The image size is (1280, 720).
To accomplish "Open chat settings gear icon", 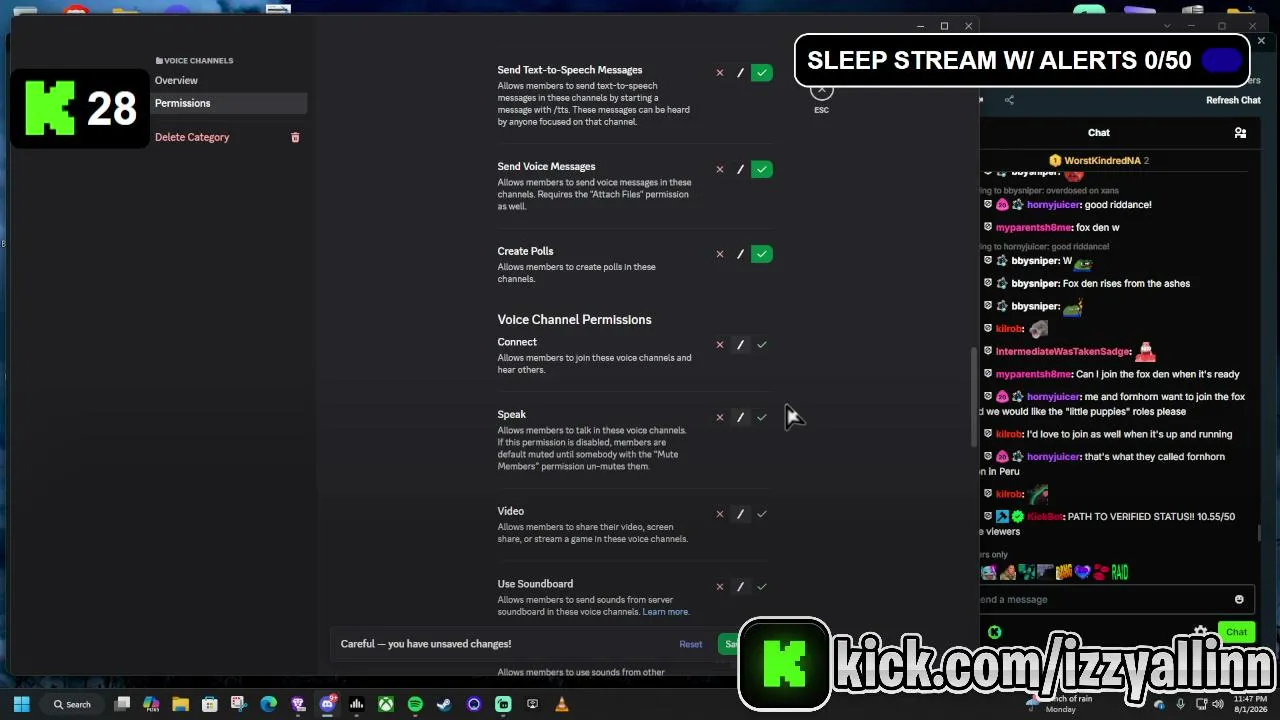I will tap(1200, 632).
